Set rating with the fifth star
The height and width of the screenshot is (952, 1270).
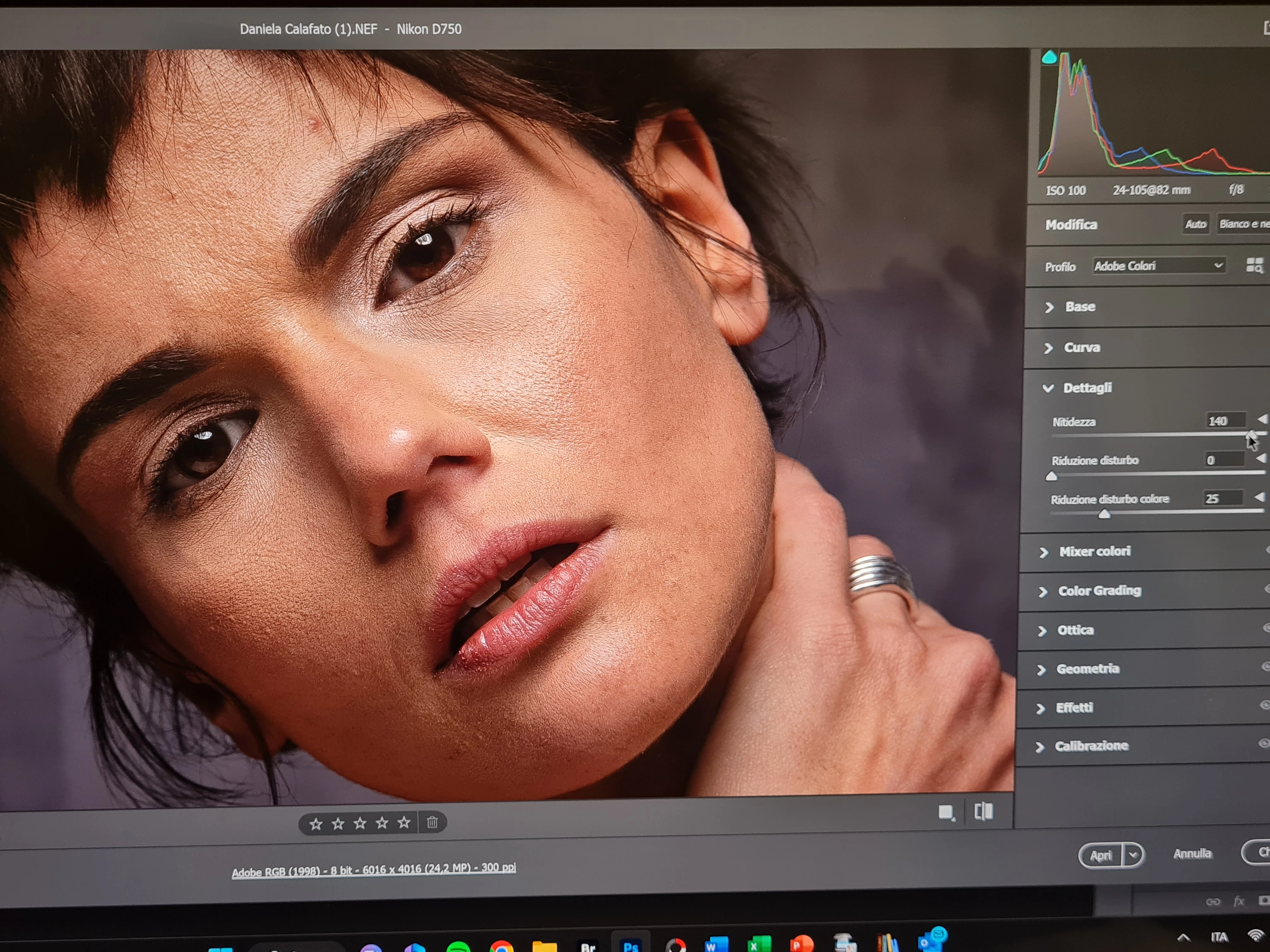(404, 823)
